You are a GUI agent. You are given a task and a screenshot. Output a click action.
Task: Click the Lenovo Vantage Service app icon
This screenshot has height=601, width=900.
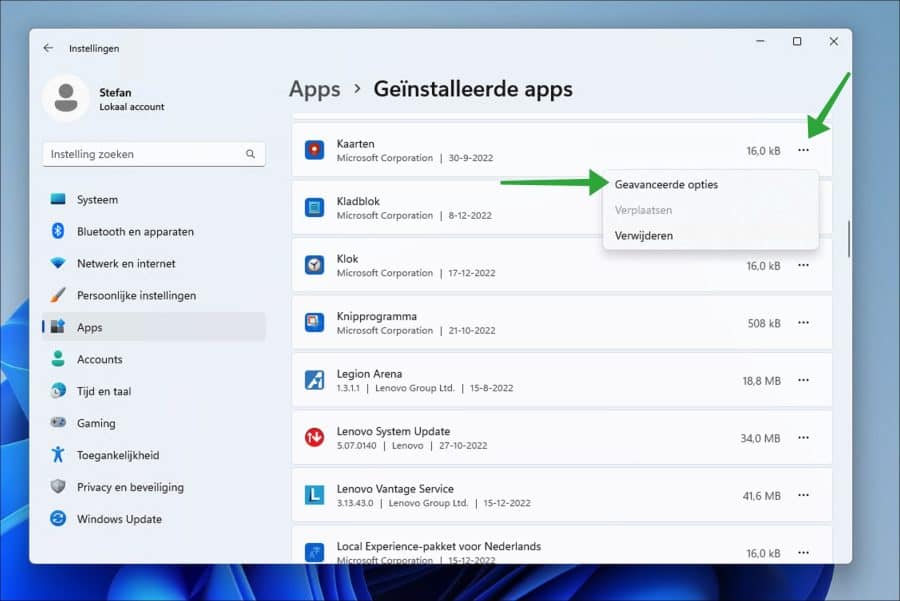pos(315,495)
